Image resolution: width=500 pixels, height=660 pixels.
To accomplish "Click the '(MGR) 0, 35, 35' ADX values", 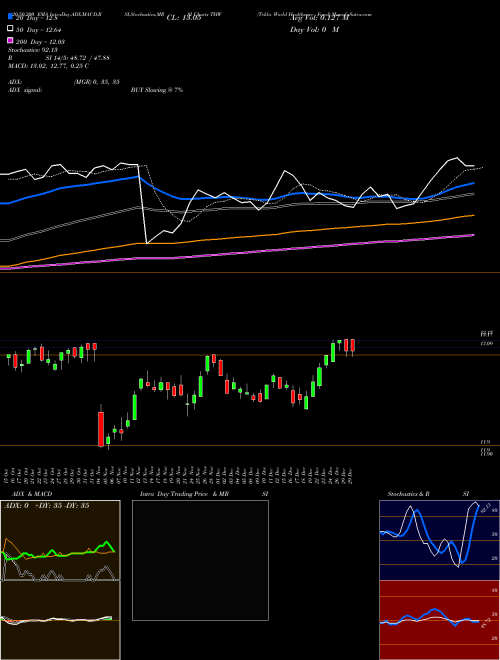I will click(96, 82).
